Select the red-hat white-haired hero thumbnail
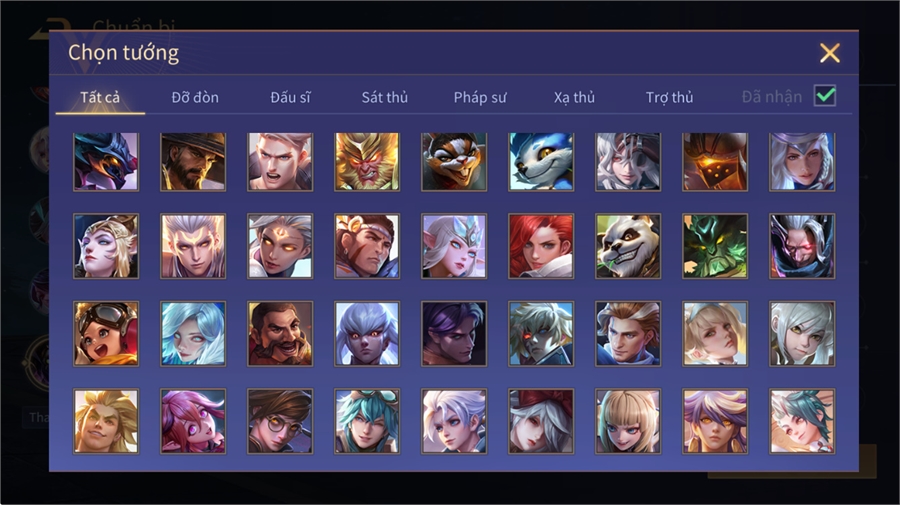The width and height of the screenshot is (900, 505). click(x=541, y=421)
